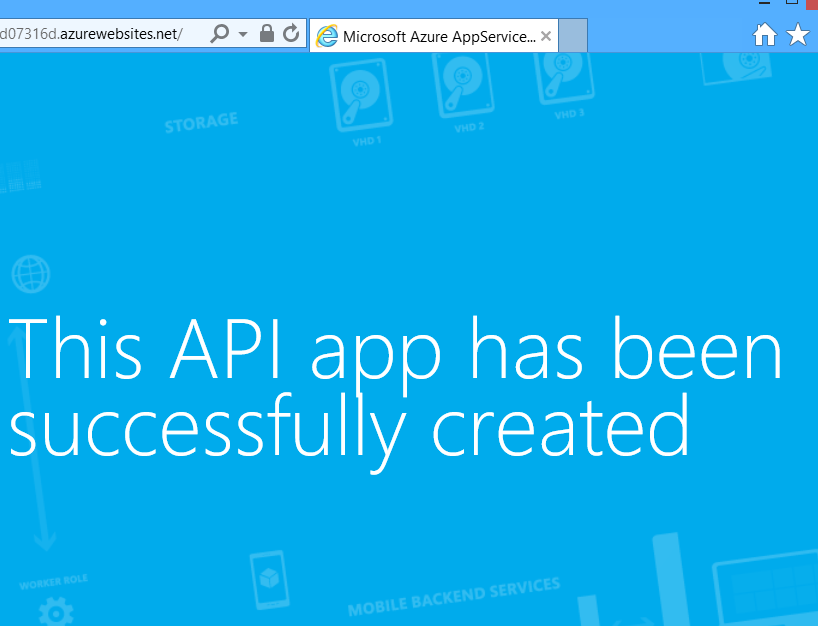Close the Microsoft Azure AppService tab
Screen dimensions: 818x626
point(546,37)
